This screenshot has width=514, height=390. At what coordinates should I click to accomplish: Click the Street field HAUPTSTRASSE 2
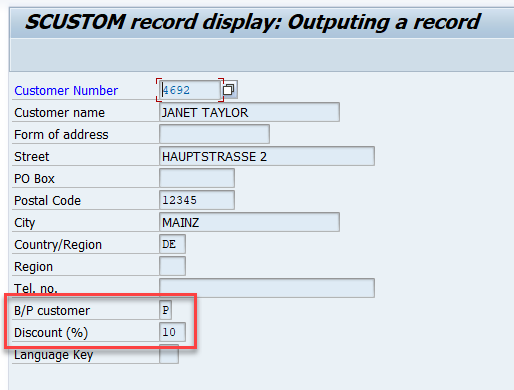click(267, 156)
